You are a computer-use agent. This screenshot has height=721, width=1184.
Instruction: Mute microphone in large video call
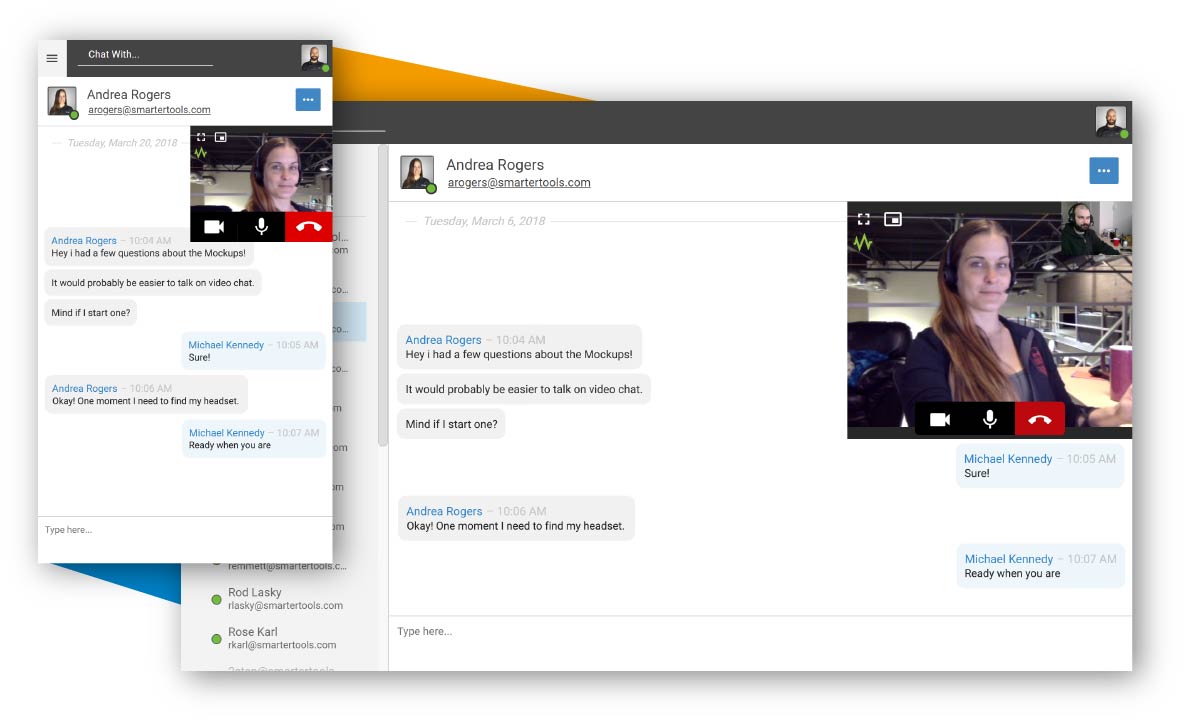(990, 419)
